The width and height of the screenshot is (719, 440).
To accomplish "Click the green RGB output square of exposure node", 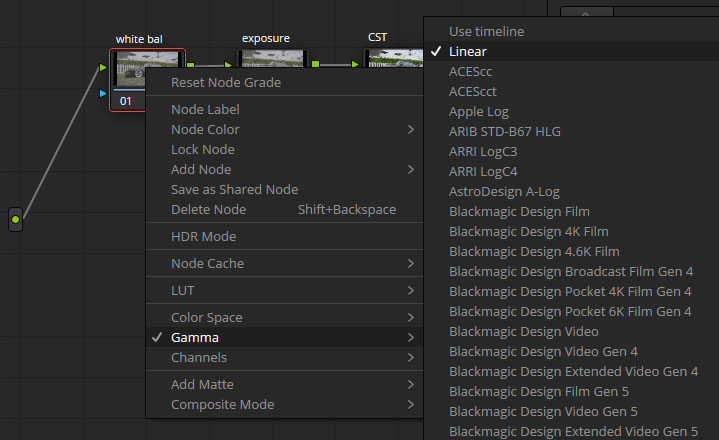I will tap(315, 65).
